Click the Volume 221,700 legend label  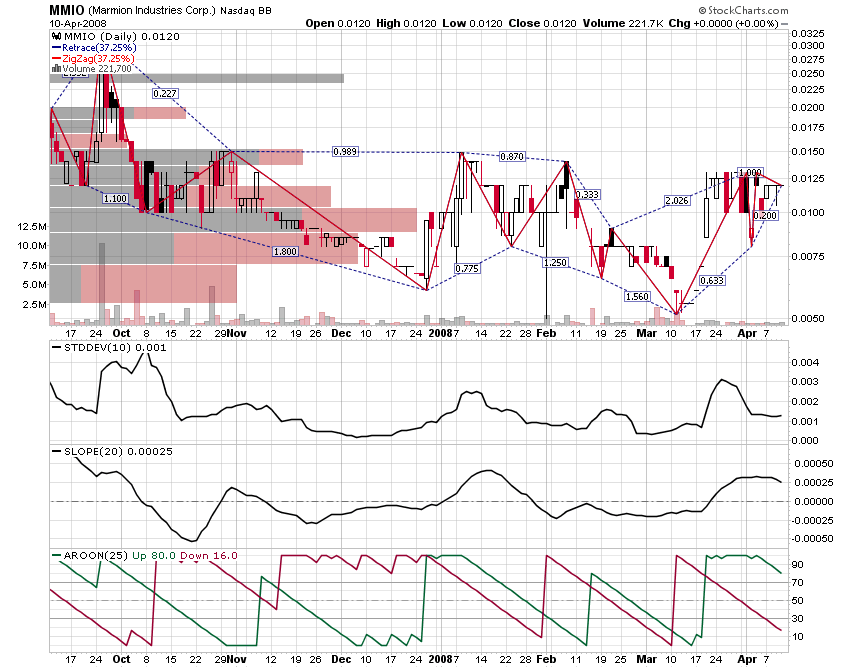click(97, 69)
